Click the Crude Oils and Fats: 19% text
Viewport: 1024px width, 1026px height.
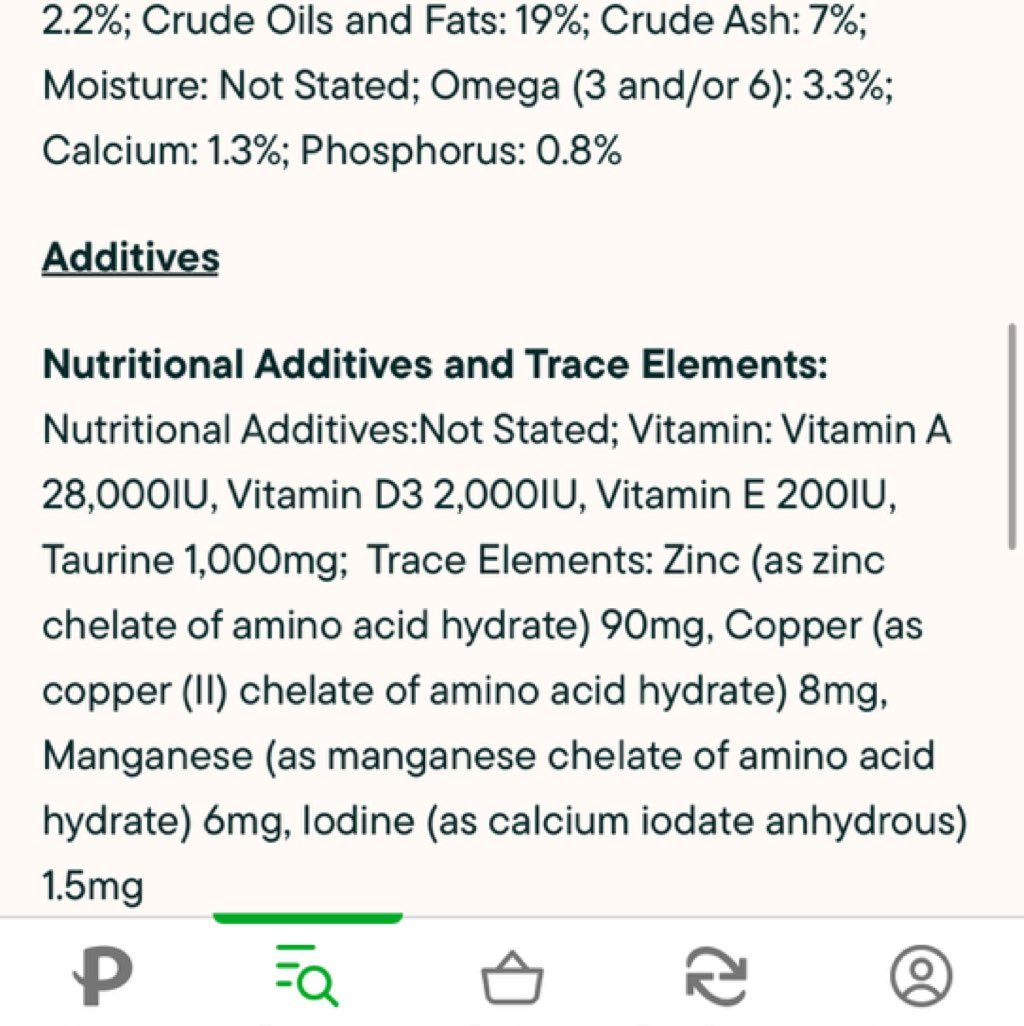(361, 21)
